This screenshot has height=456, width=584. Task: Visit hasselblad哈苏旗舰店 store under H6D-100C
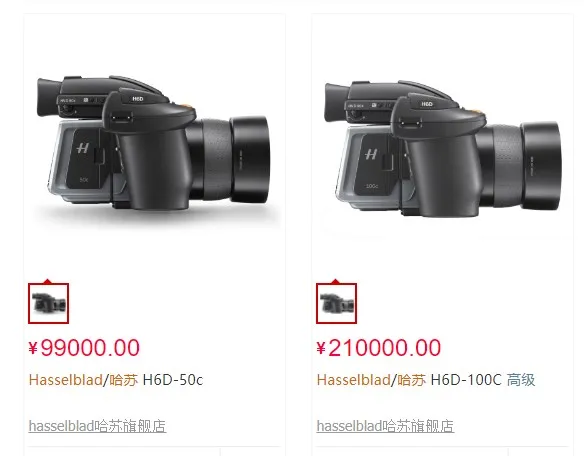[x=385, y=426]
